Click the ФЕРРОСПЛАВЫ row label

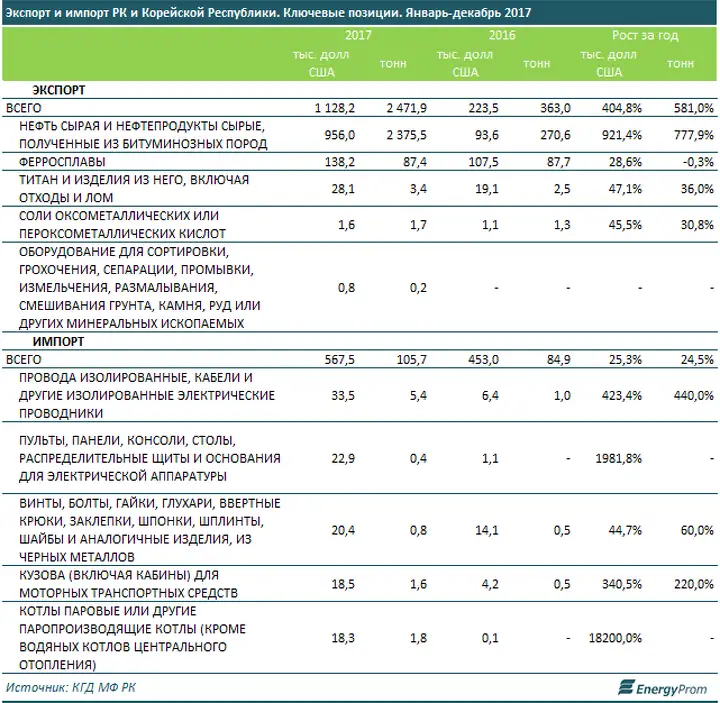[62, 162]
